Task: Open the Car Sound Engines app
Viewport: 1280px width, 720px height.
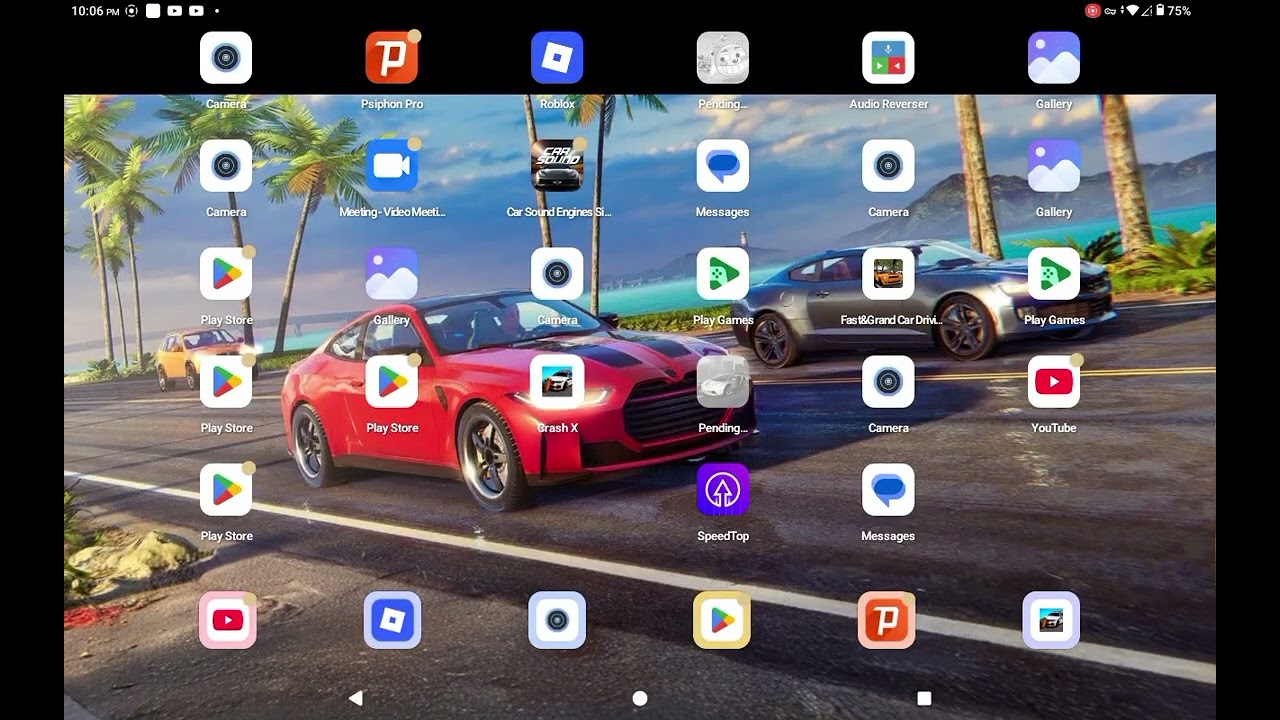Action: tap(557, 166)
